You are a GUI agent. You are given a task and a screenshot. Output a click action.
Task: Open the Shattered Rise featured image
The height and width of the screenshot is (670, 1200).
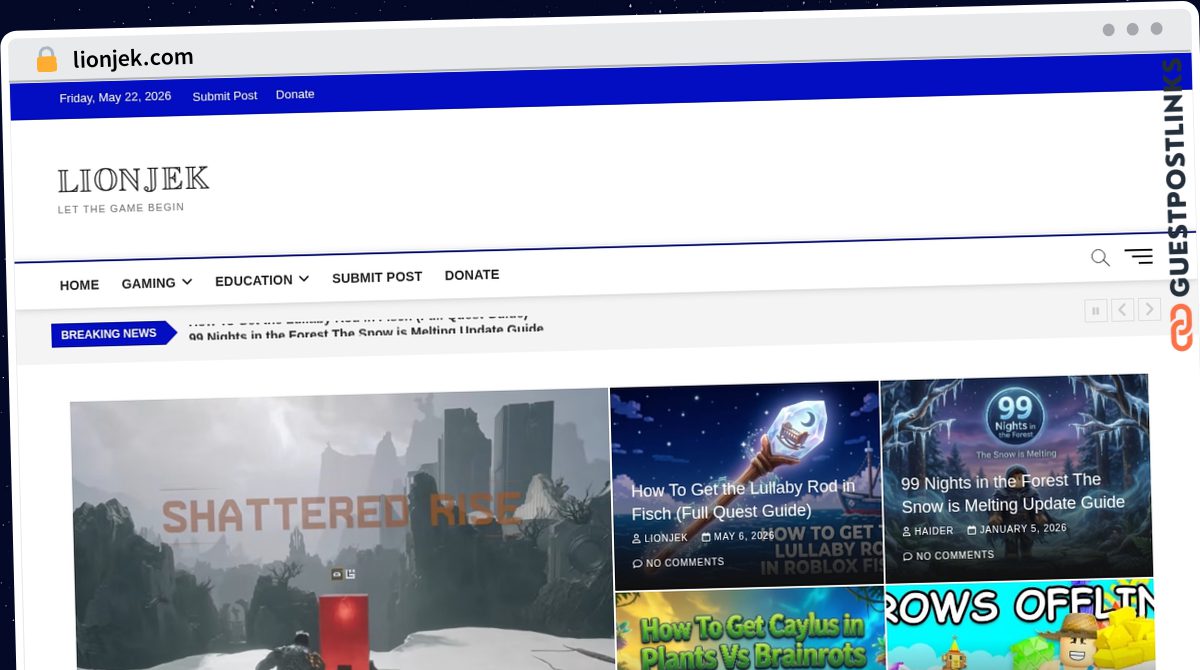pyautogui.click(x=340, y=530)
